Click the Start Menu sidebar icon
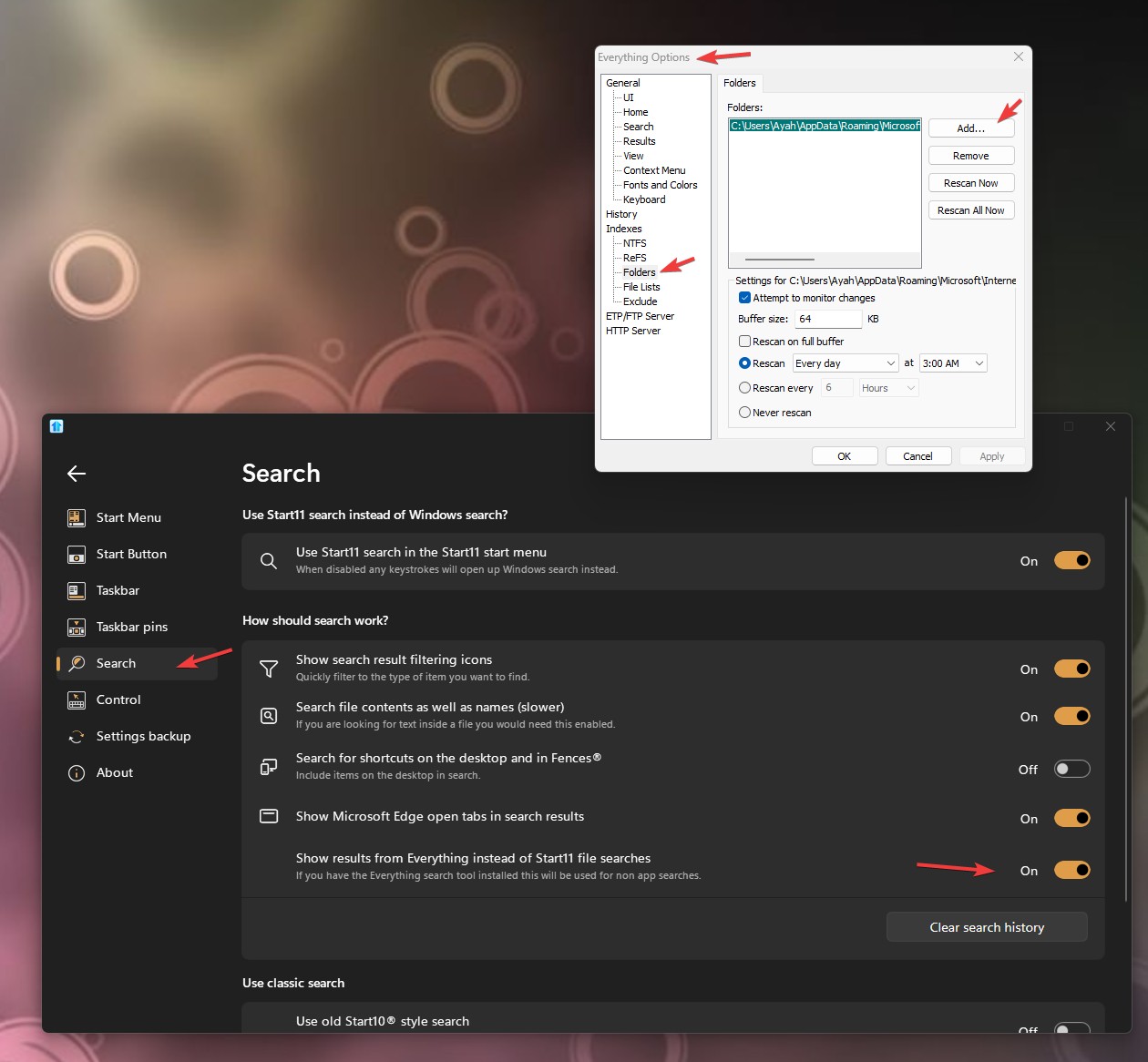Image resolution: width=1148 pixels, height=1062 pixels. 77,517
